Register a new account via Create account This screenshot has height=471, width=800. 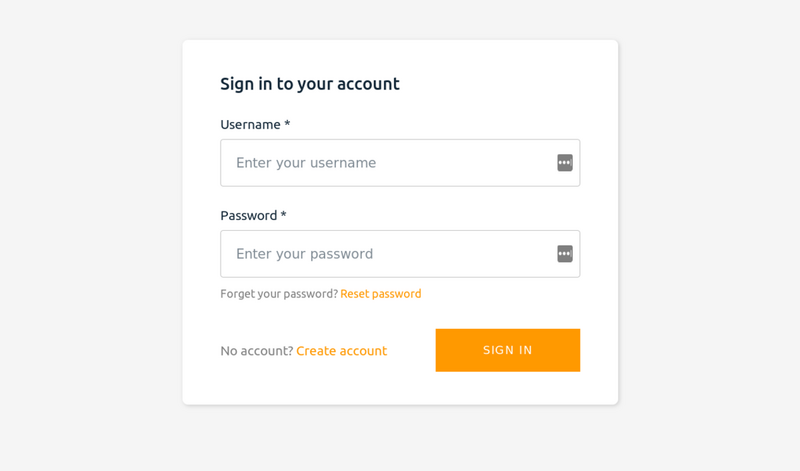click(x=341, y=351)
